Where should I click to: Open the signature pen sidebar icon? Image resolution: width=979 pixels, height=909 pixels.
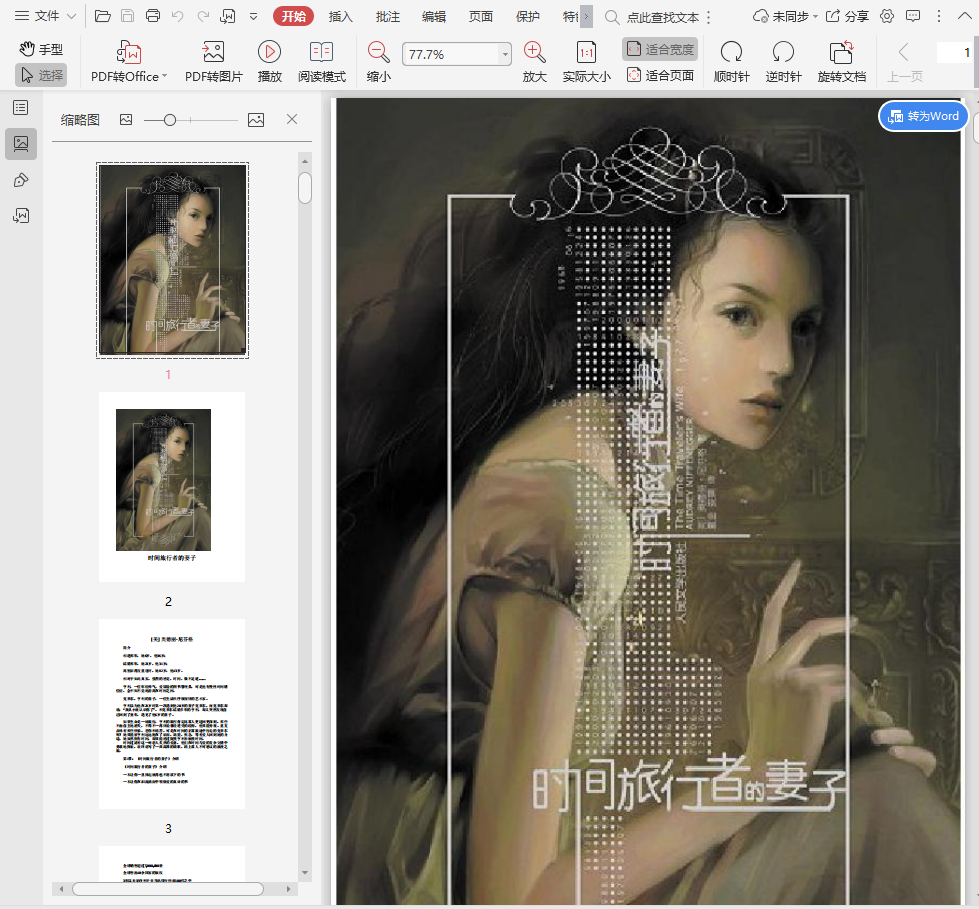click(x=20, y=180)
